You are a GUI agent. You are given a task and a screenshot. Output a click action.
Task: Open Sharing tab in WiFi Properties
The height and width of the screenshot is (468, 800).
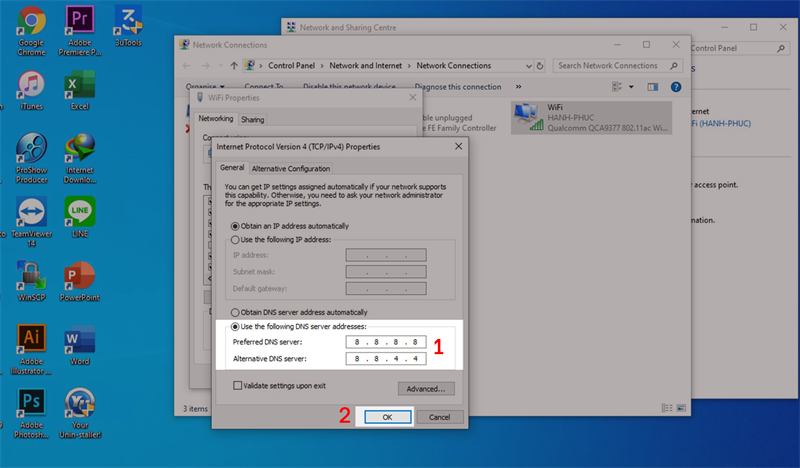[253, 119]
